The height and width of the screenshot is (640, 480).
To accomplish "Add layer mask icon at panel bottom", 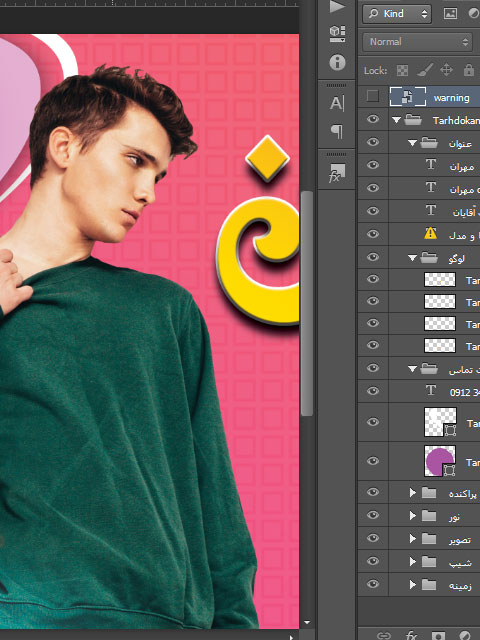I will [x=438, y=635].
